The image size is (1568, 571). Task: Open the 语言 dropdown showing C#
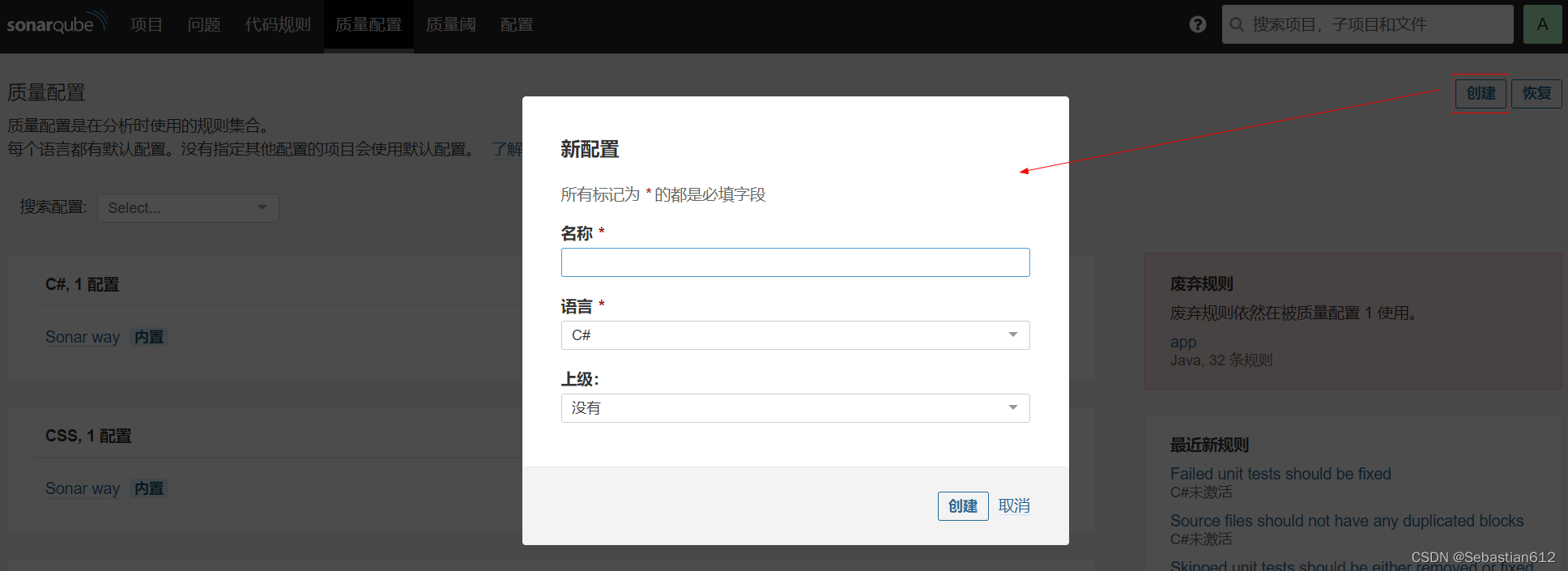point(795,335)
